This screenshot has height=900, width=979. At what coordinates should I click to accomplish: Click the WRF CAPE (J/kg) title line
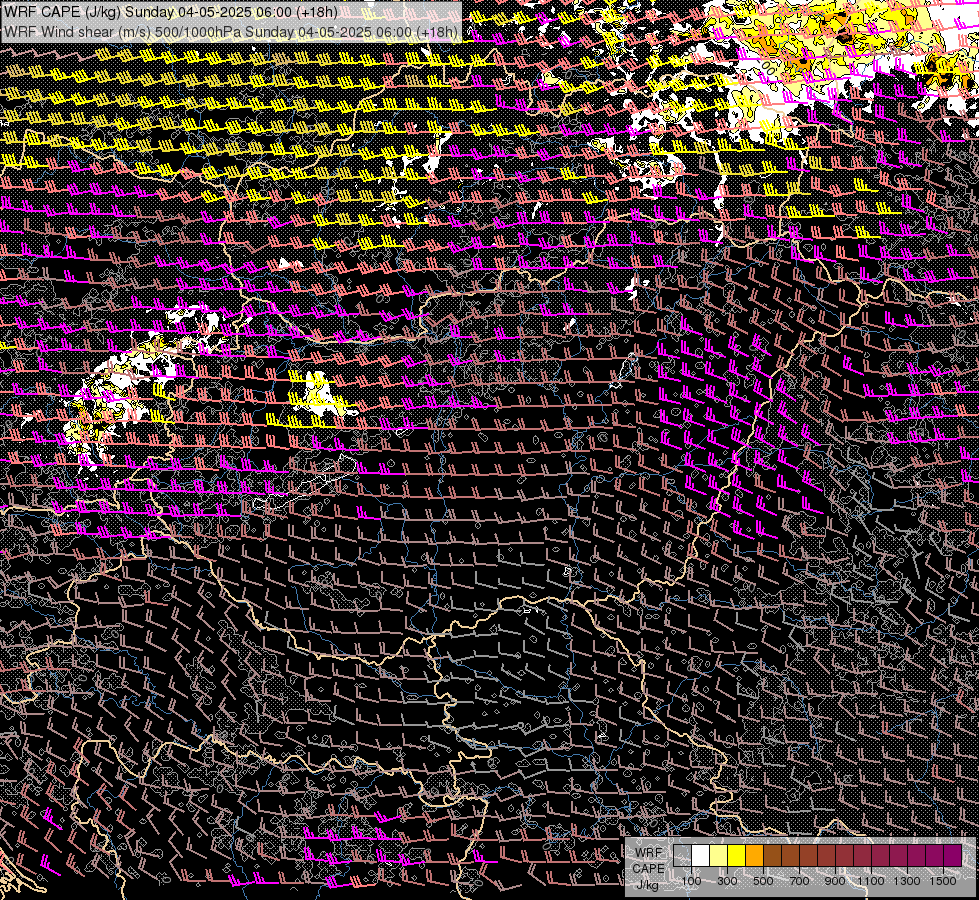(x=171, y=12)
